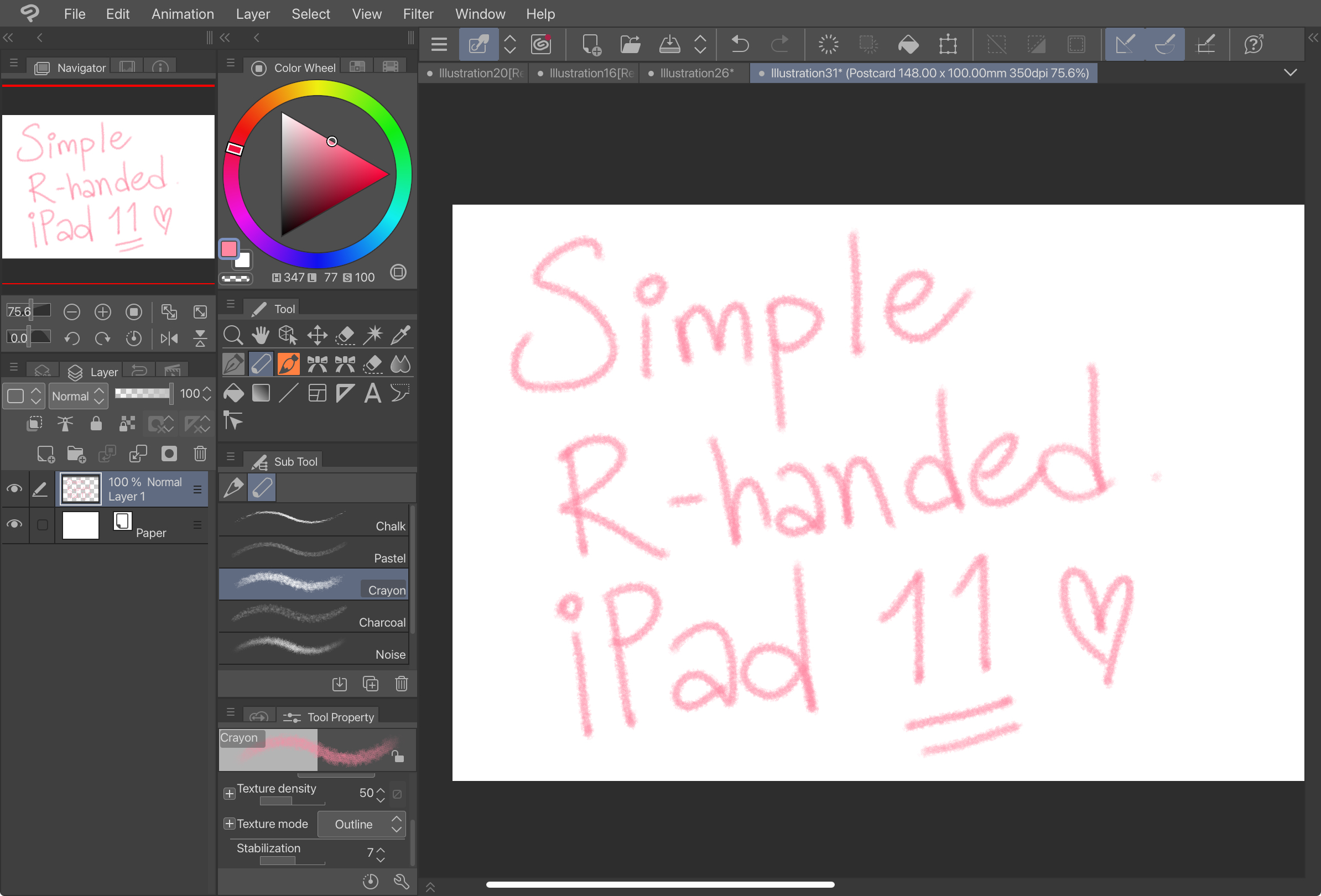Image resolution: width=1321 pixels, height=896 pixels.
Task: Click the Undo button
Action: click(x=740, y=44)
